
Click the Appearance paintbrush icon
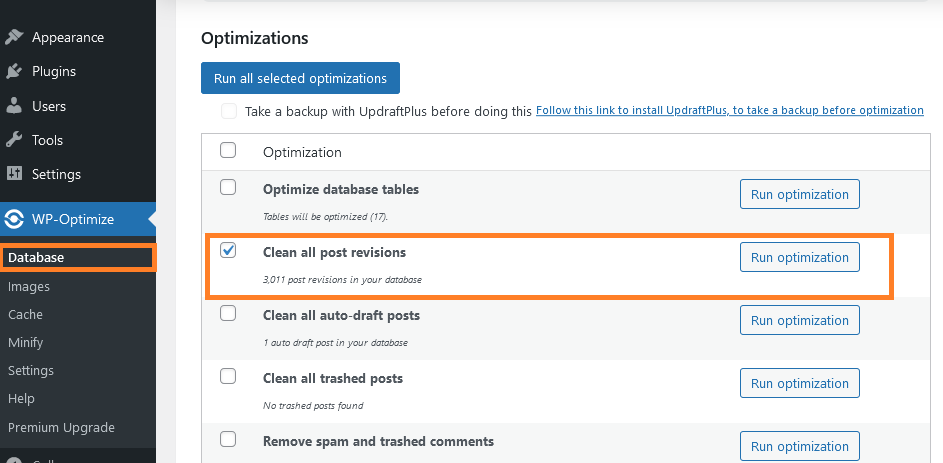pyautogui.click(x=14, y=37)
